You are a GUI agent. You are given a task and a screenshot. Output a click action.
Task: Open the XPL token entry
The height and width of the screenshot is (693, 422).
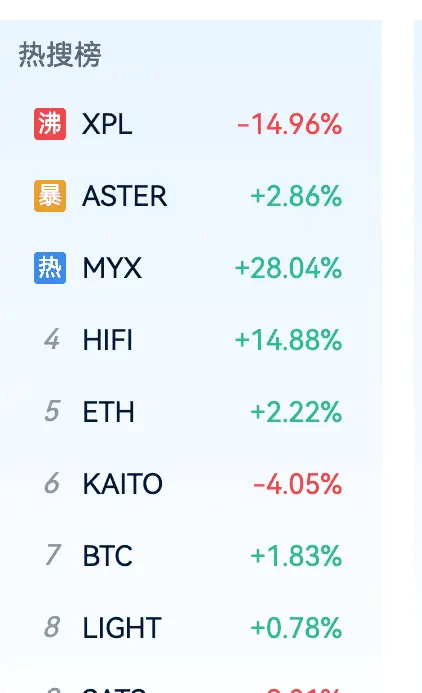coord(188,124)
